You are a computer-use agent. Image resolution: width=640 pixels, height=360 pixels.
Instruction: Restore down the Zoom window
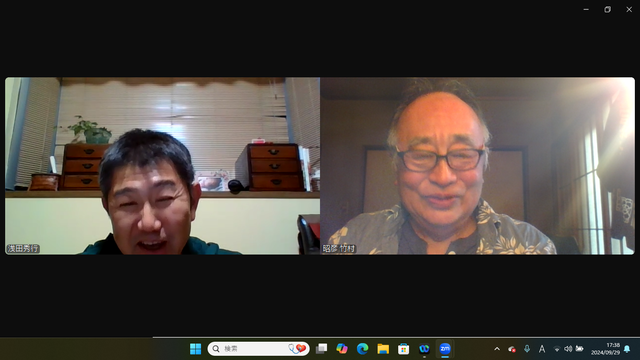[x=607, y=9]
